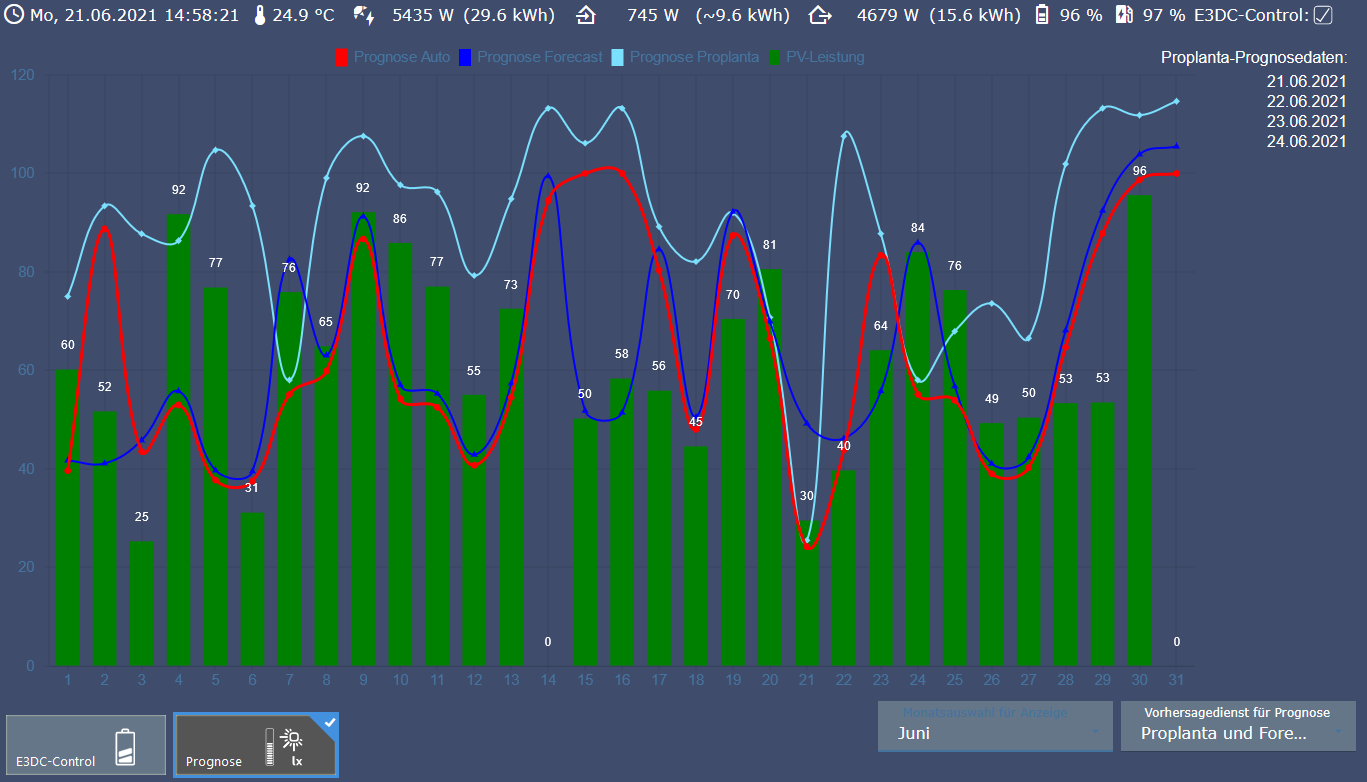The height and width of the screenshot is (782, 1367).
Task: Toggle Prognose Auto legend series
Action: click(x=392, y=57)
